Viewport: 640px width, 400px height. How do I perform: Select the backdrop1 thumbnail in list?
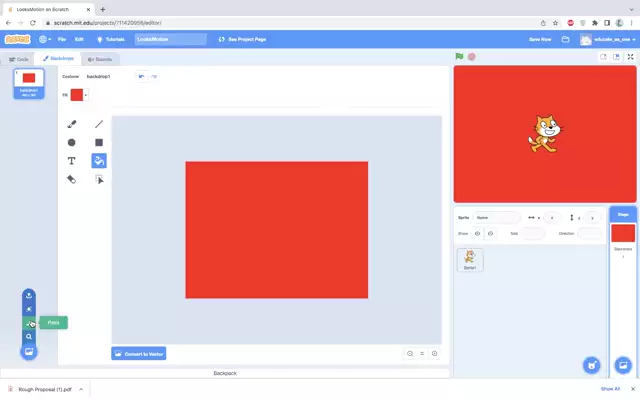(29, 83)
